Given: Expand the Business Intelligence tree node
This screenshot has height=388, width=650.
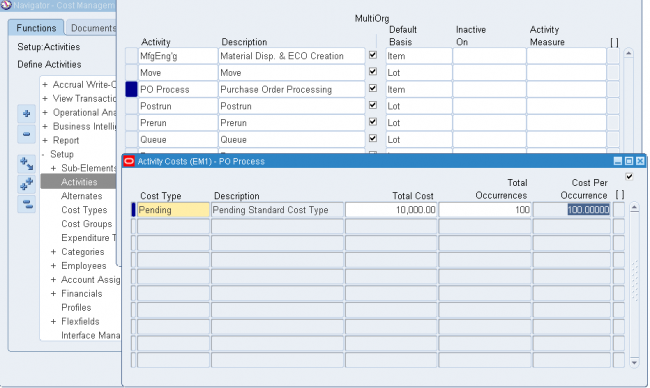Looking at the screenshot, I should [x=45, y=126].
